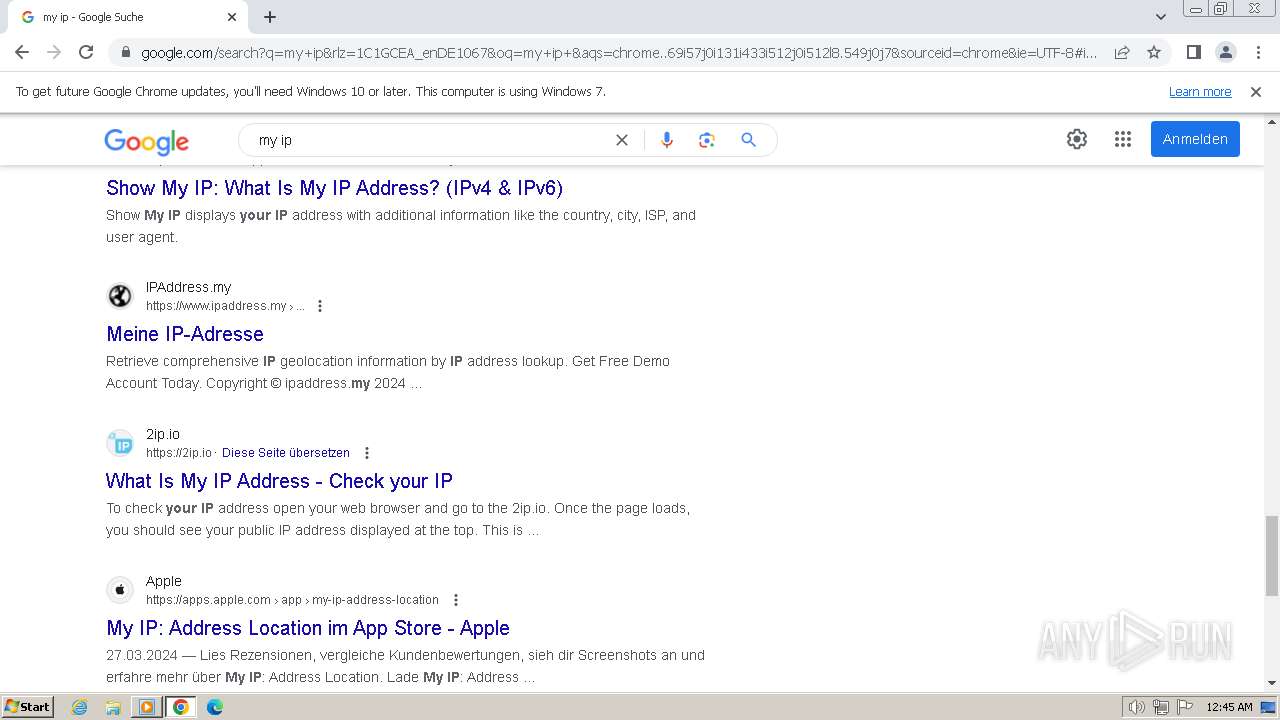Image resolution: width=1280 pixels, height=720 pixels.
Task: Click the volume tray icon
Action: 1136,707
